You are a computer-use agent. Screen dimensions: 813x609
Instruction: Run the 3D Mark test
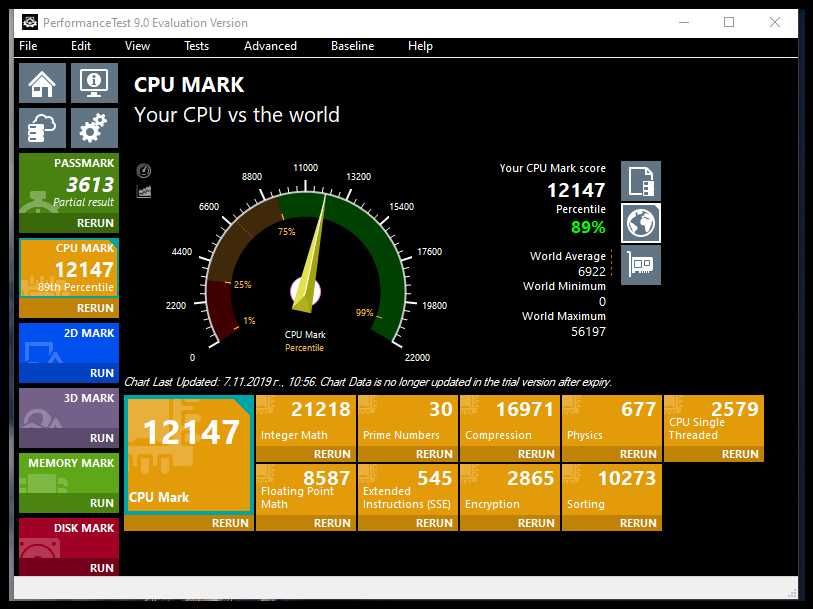pos(69,438)
